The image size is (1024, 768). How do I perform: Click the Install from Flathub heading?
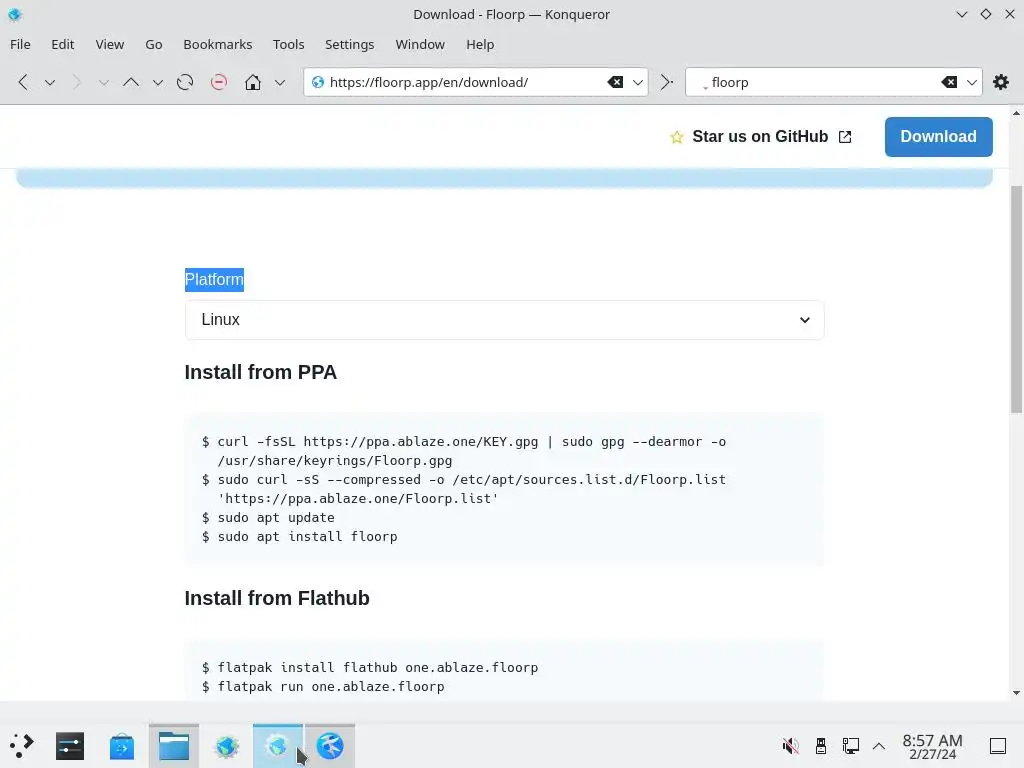277,598
